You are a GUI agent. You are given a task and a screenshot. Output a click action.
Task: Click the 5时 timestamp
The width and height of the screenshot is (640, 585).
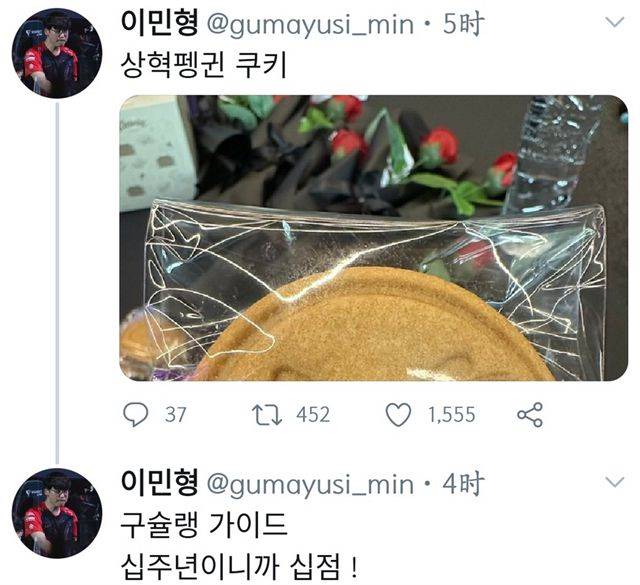coord(463,24)
